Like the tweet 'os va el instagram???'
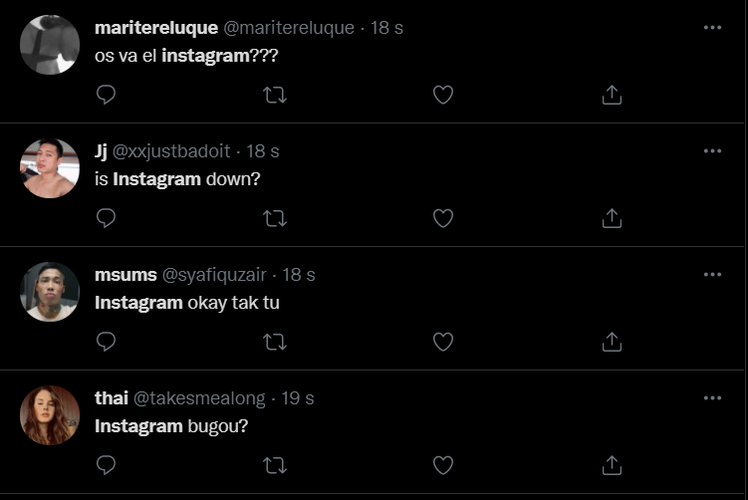The height and width of the screenshot is (500, 748). click(x=443, y=94)
